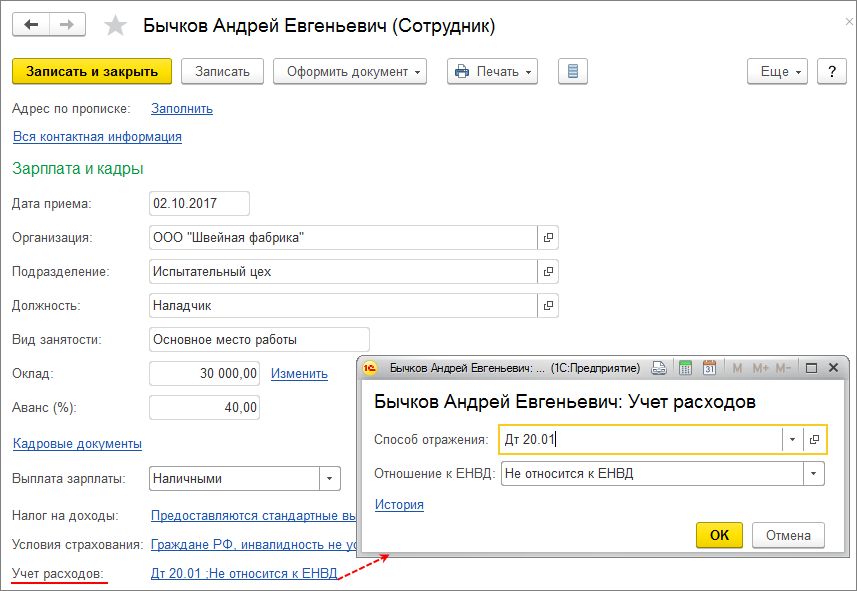This screenshot has width=857, height=591.
Task: Open the Еще menu
Action: 777,71
